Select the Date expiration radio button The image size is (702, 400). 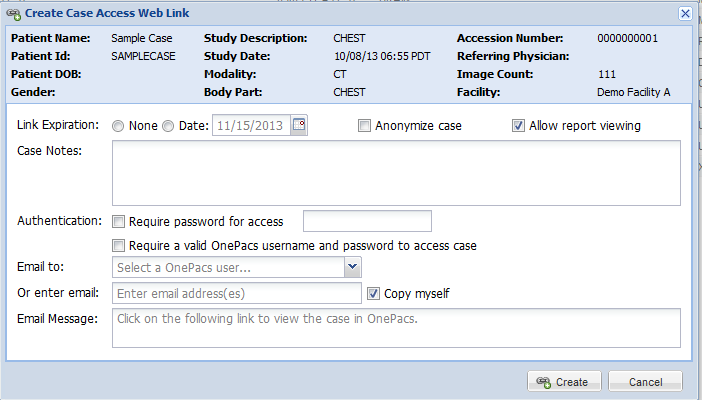pos(168,126)
